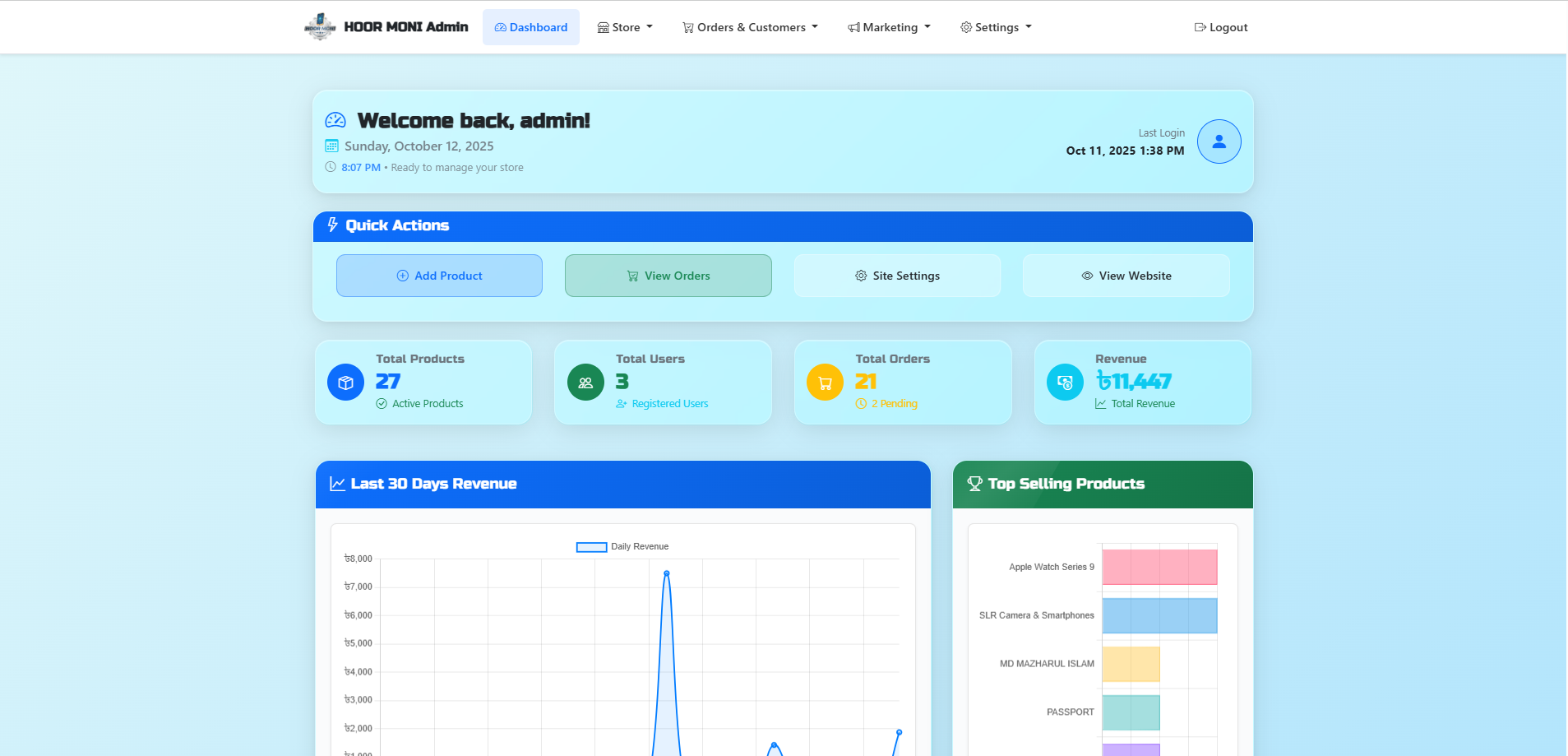The image size is (1568, 756).
Task: Click the speedometer icon beside Welcome back
Action: (335, 120)
